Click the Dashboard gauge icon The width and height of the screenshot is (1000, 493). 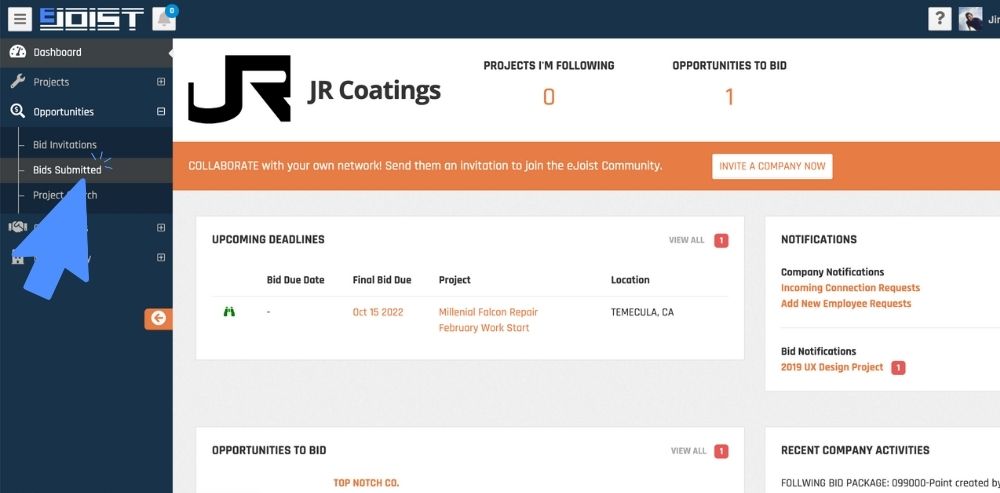[18, 52]
